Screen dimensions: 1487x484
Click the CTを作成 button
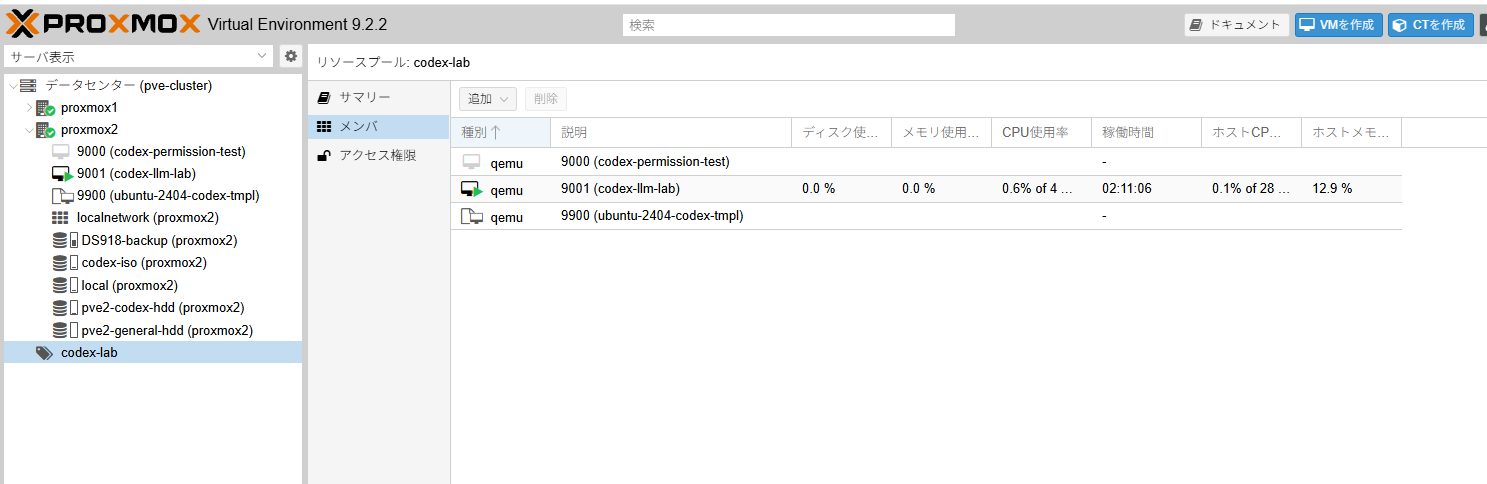pyautogui.click(x=1430, y=25)
